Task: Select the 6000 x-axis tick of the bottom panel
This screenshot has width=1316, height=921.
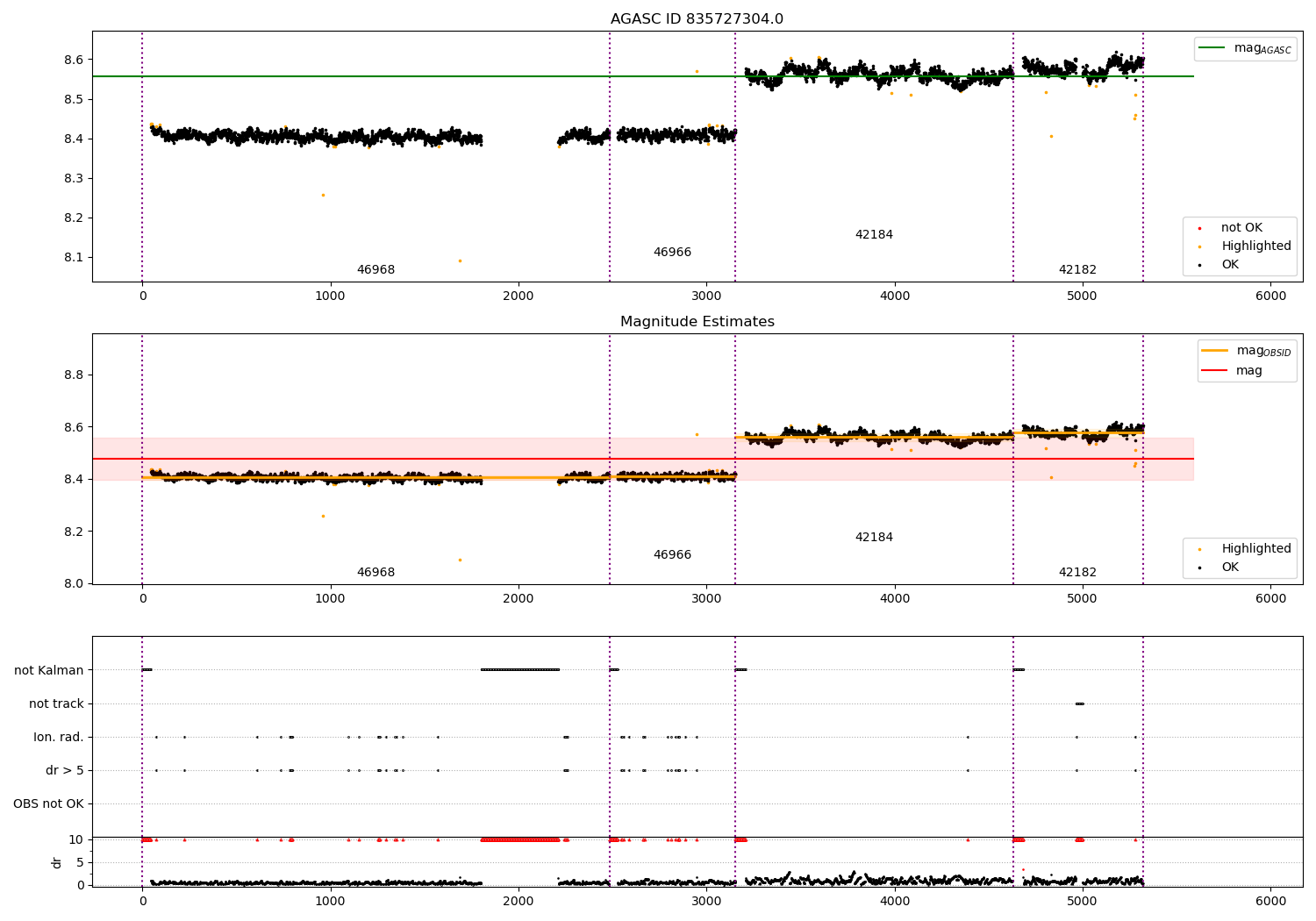Action: [x=1270, y=901]
